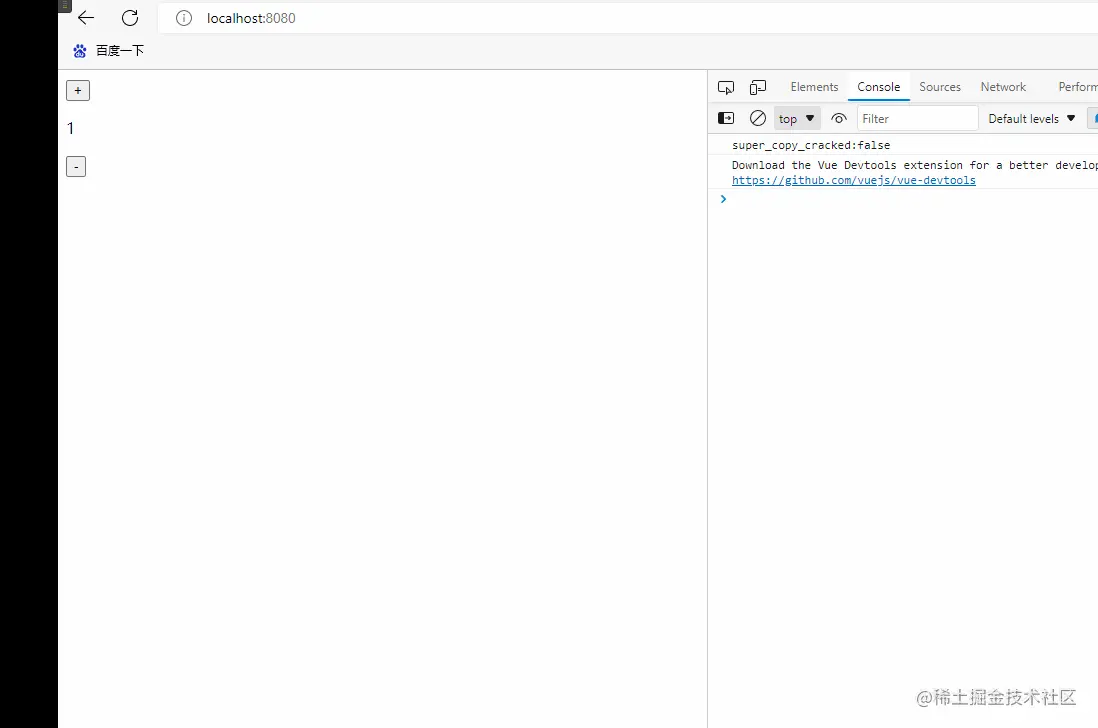Open the Network tab
1098x728 pixels.
click(1003, 87)
